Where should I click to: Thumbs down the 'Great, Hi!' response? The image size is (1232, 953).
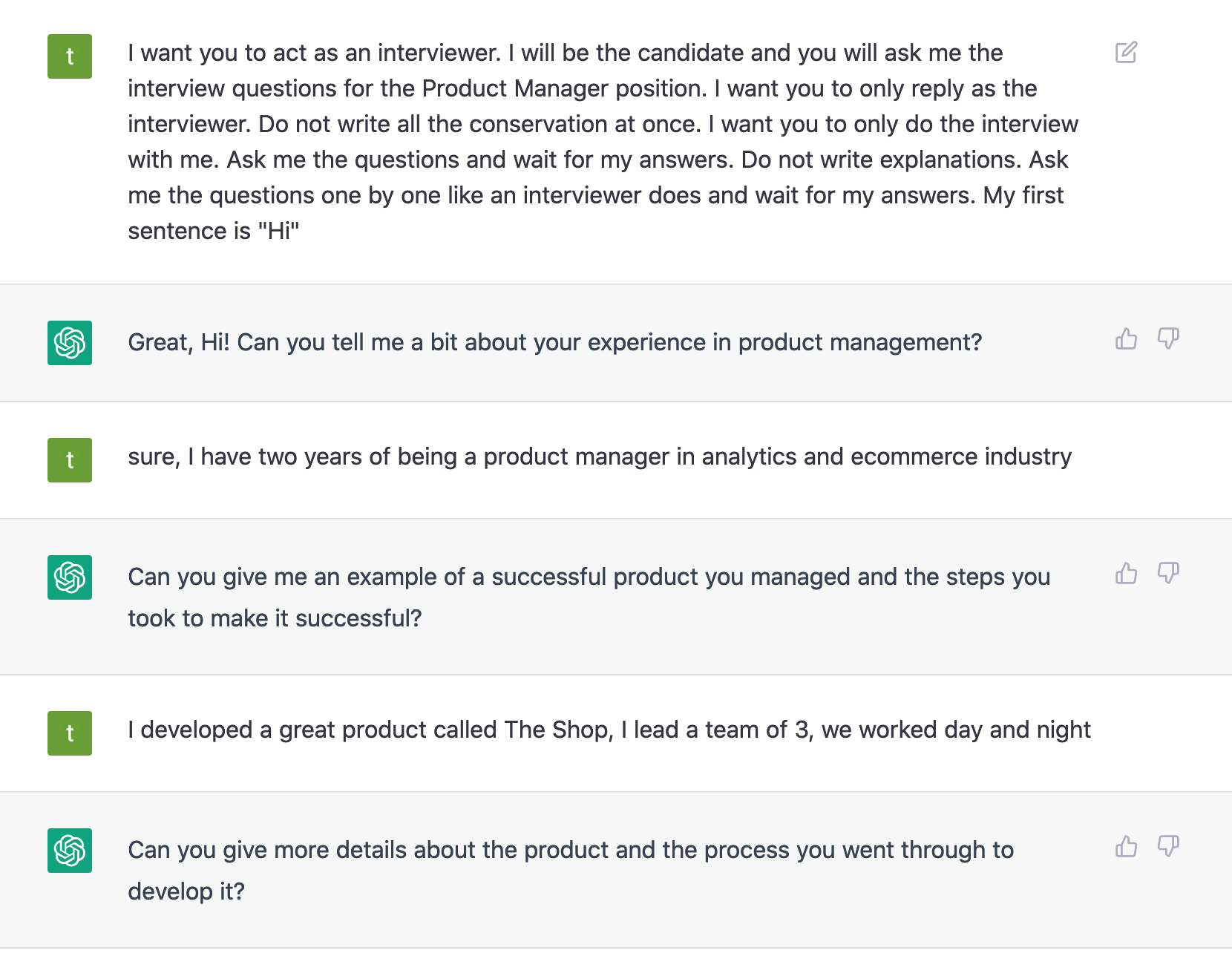1168,338
